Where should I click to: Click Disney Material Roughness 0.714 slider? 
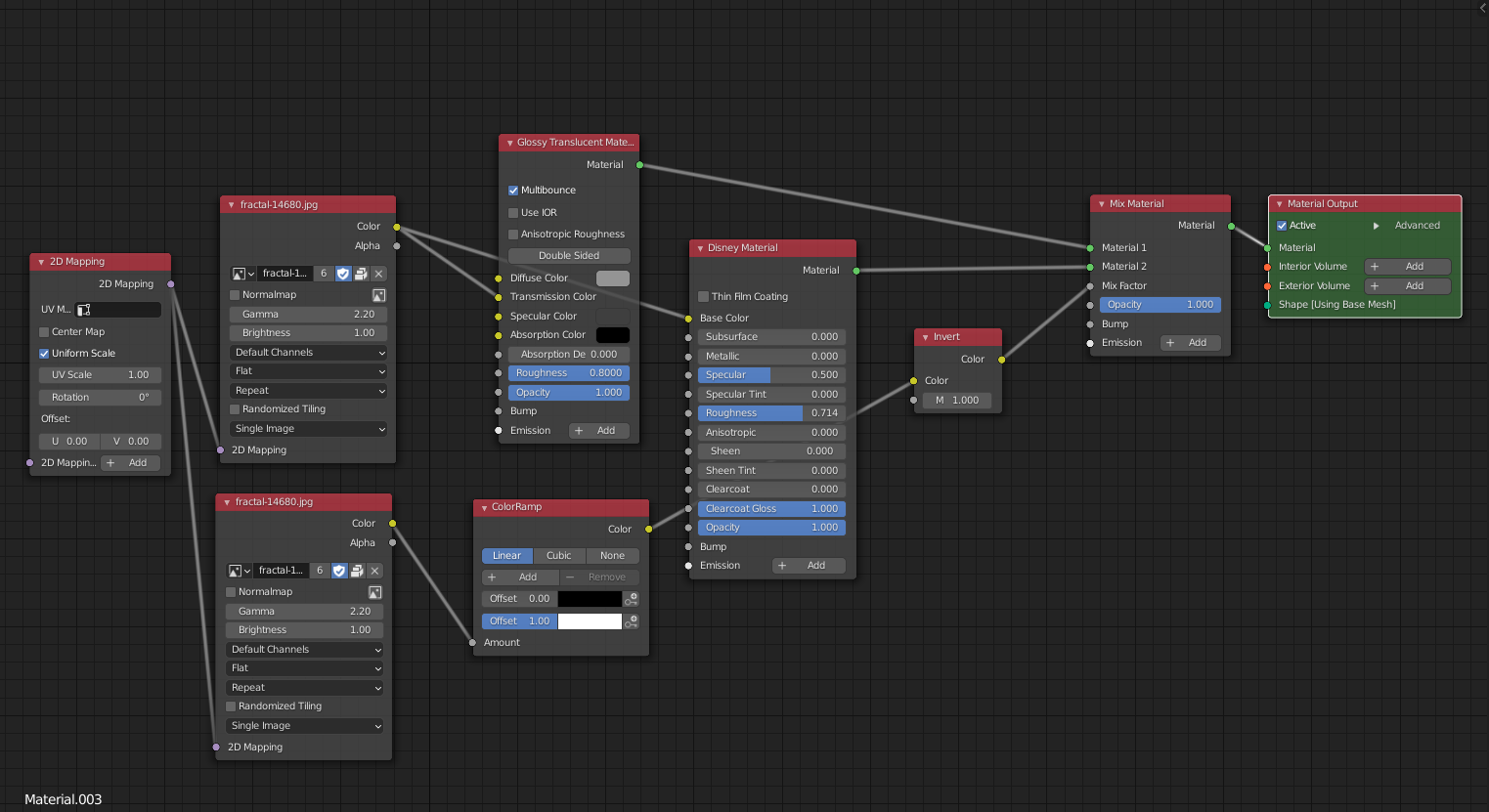771,413
